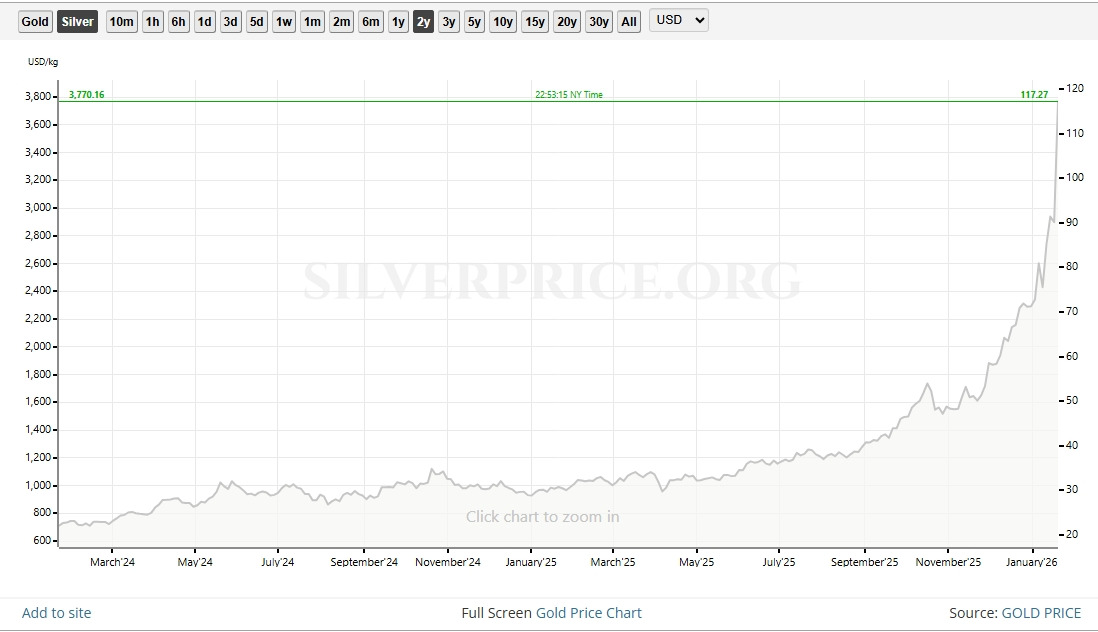Change range to 5y
1098x632 pixels.
(474, 22)
